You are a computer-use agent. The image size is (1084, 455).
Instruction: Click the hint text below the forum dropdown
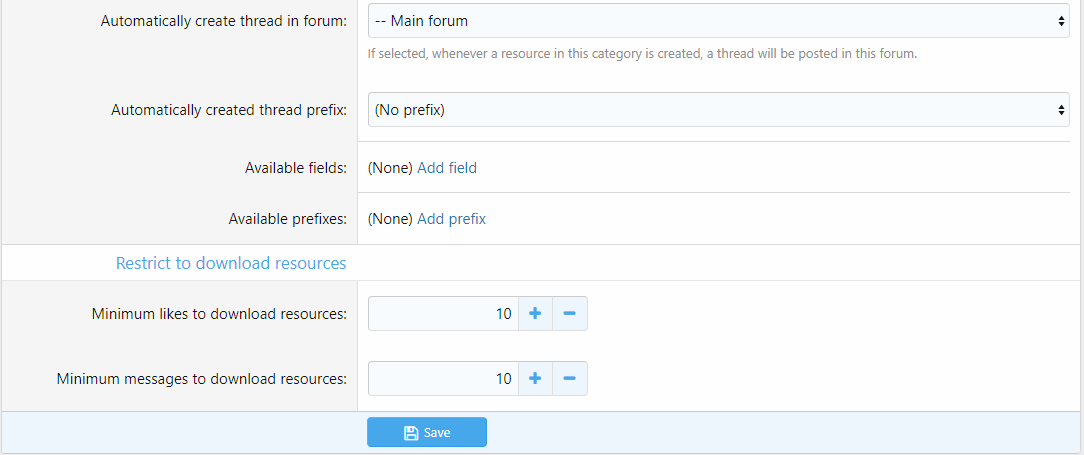[x=642, y=54]
